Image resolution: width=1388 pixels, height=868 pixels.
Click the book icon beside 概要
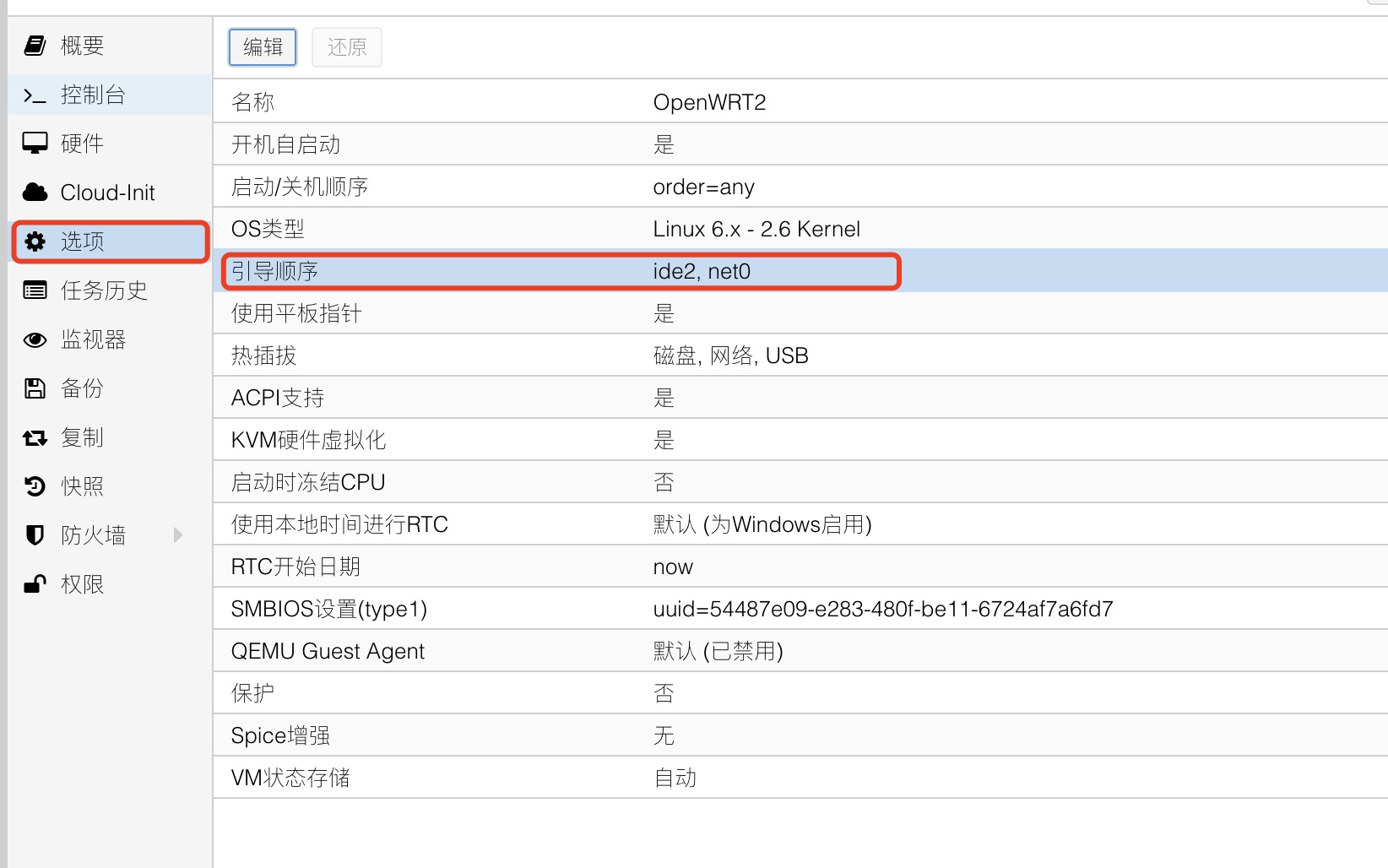(x=35, y=46)
